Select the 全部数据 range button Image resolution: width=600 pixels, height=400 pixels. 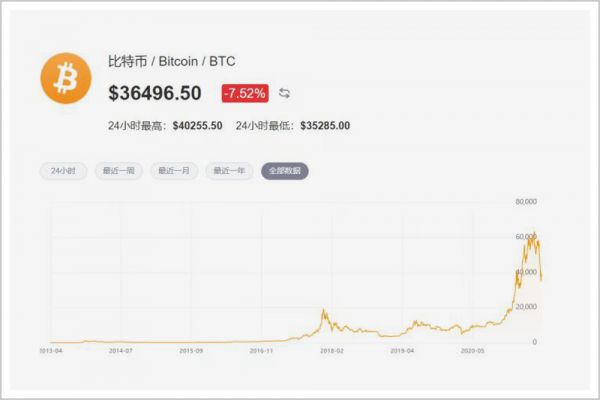[x=285, y=171]
